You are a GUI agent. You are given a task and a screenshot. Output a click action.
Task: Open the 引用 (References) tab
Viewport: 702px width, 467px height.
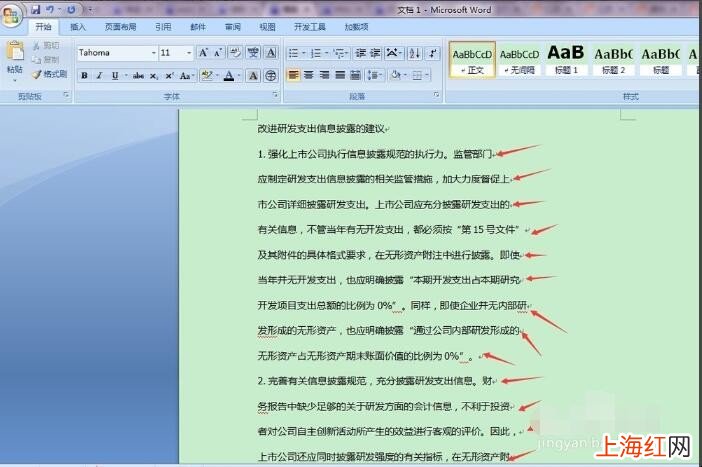click(163, 27)
